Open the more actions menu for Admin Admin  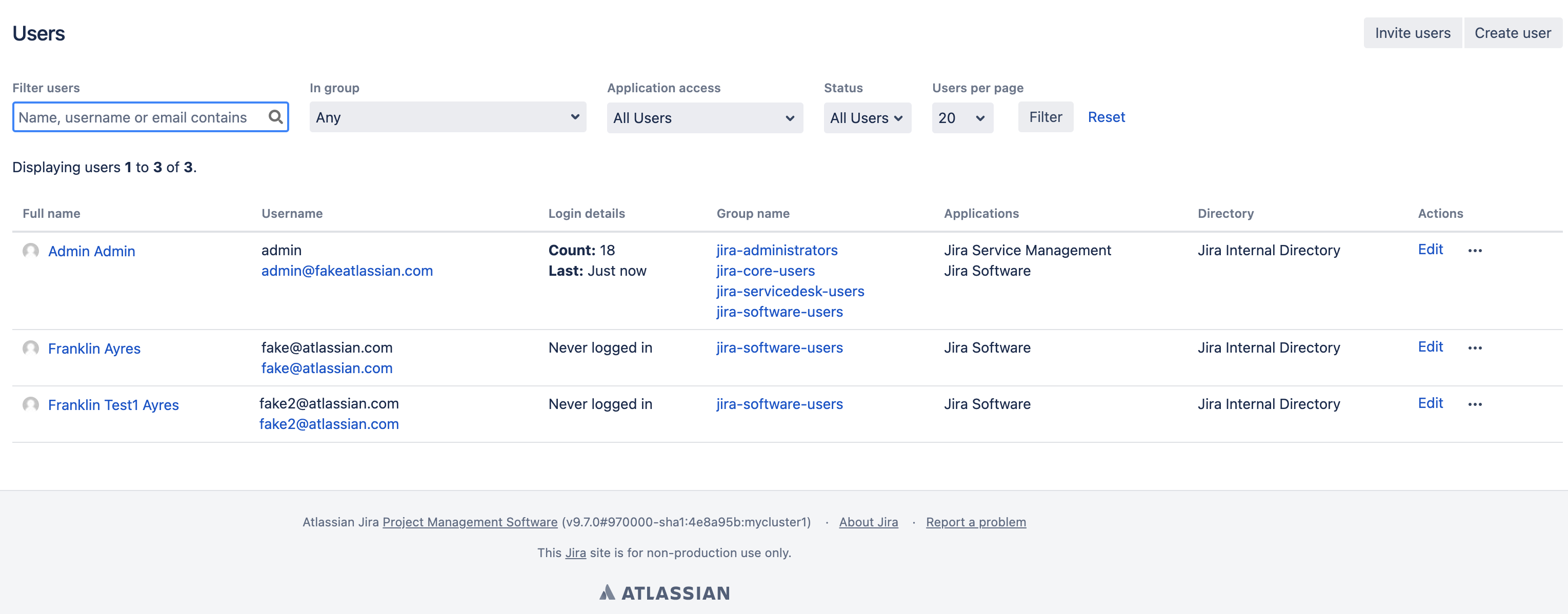[1474, 251]
